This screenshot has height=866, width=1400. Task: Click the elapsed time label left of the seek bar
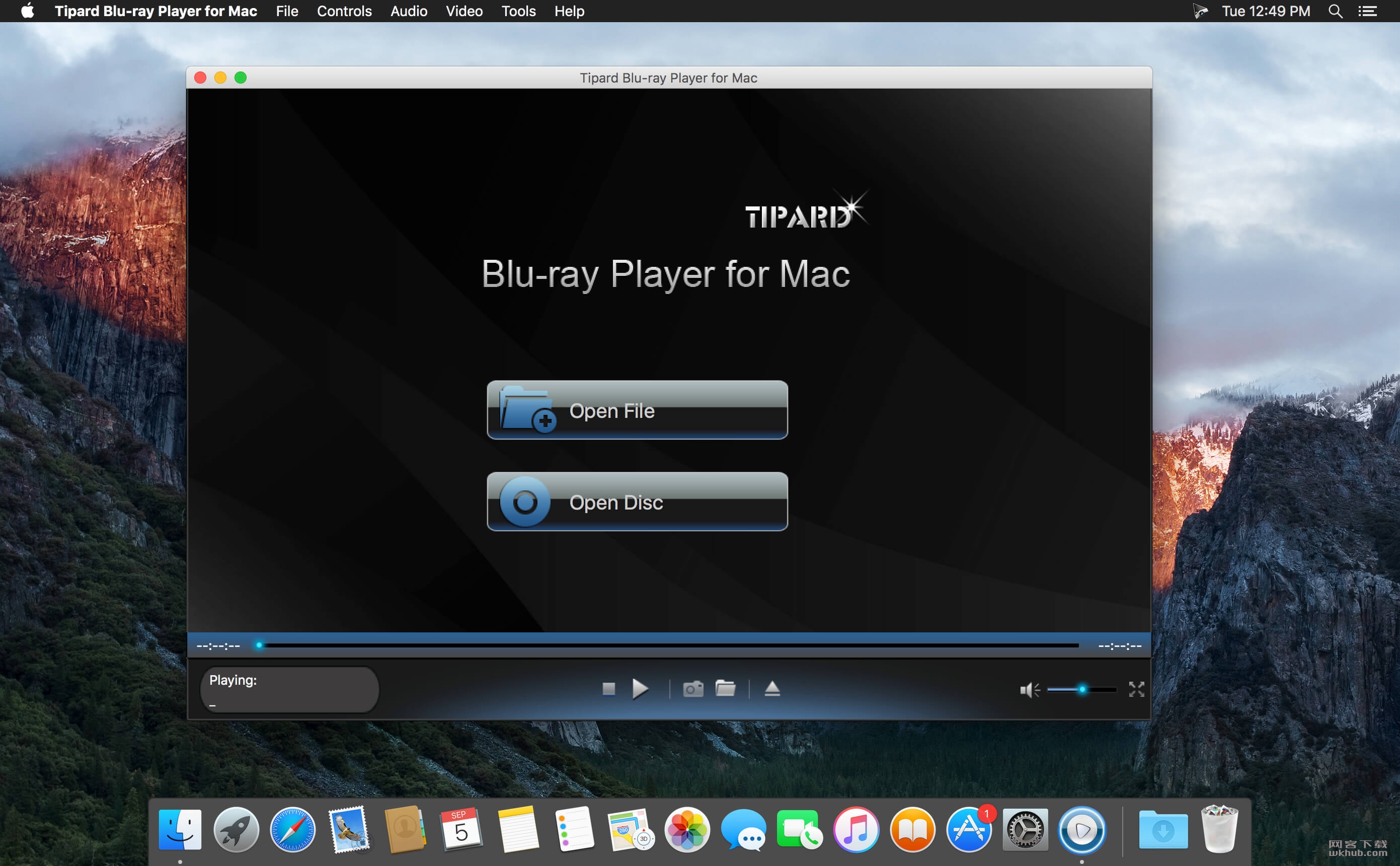tap(218, 645)
